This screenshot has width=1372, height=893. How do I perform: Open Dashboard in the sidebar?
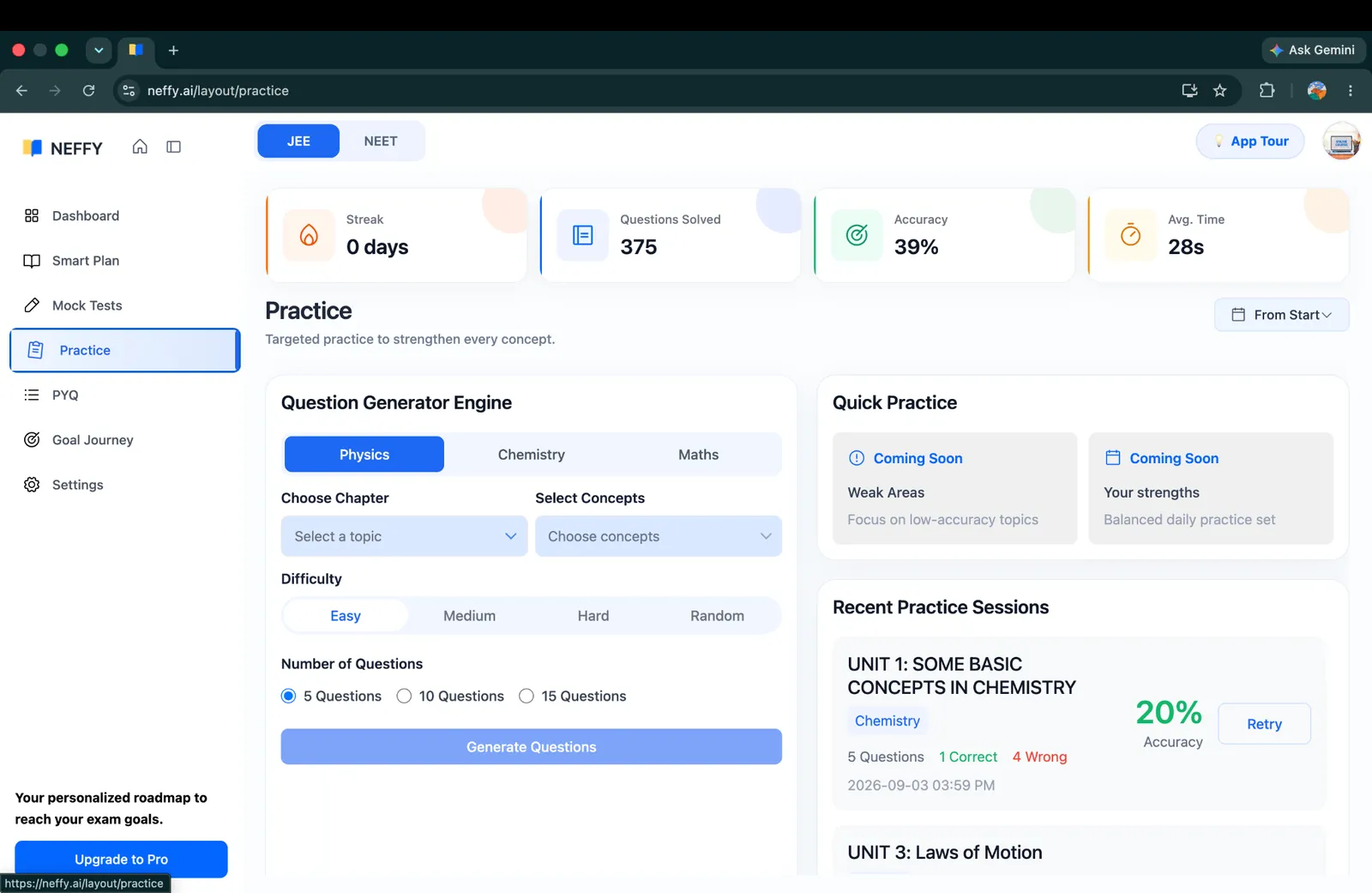(125, 216)
